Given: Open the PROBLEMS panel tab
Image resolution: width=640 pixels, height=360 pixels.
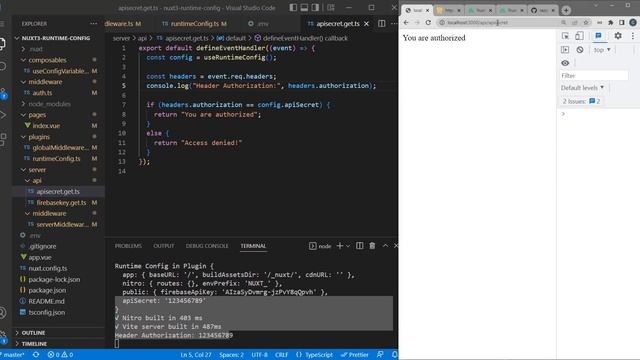Looking at the screenshot, I should [128, 246].
